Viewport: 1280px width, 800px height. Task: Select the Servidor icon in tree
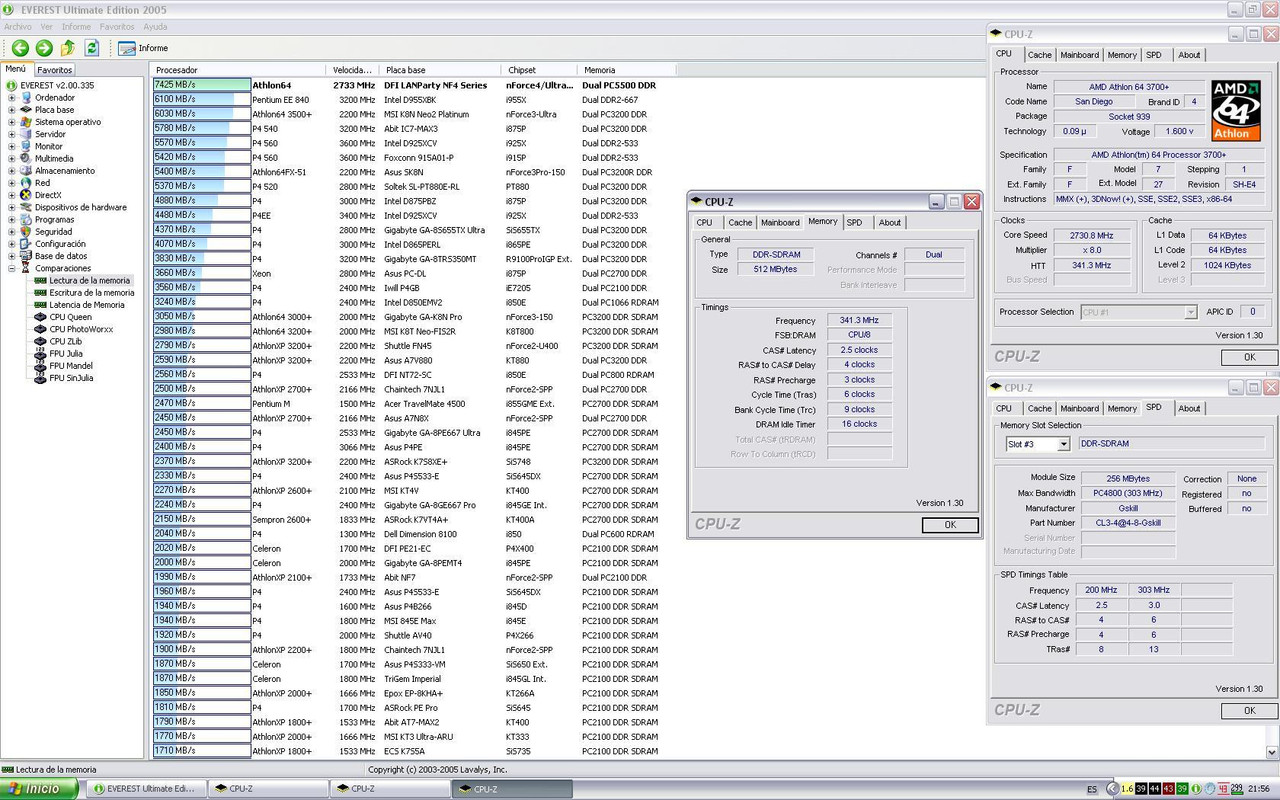(26, 134)
